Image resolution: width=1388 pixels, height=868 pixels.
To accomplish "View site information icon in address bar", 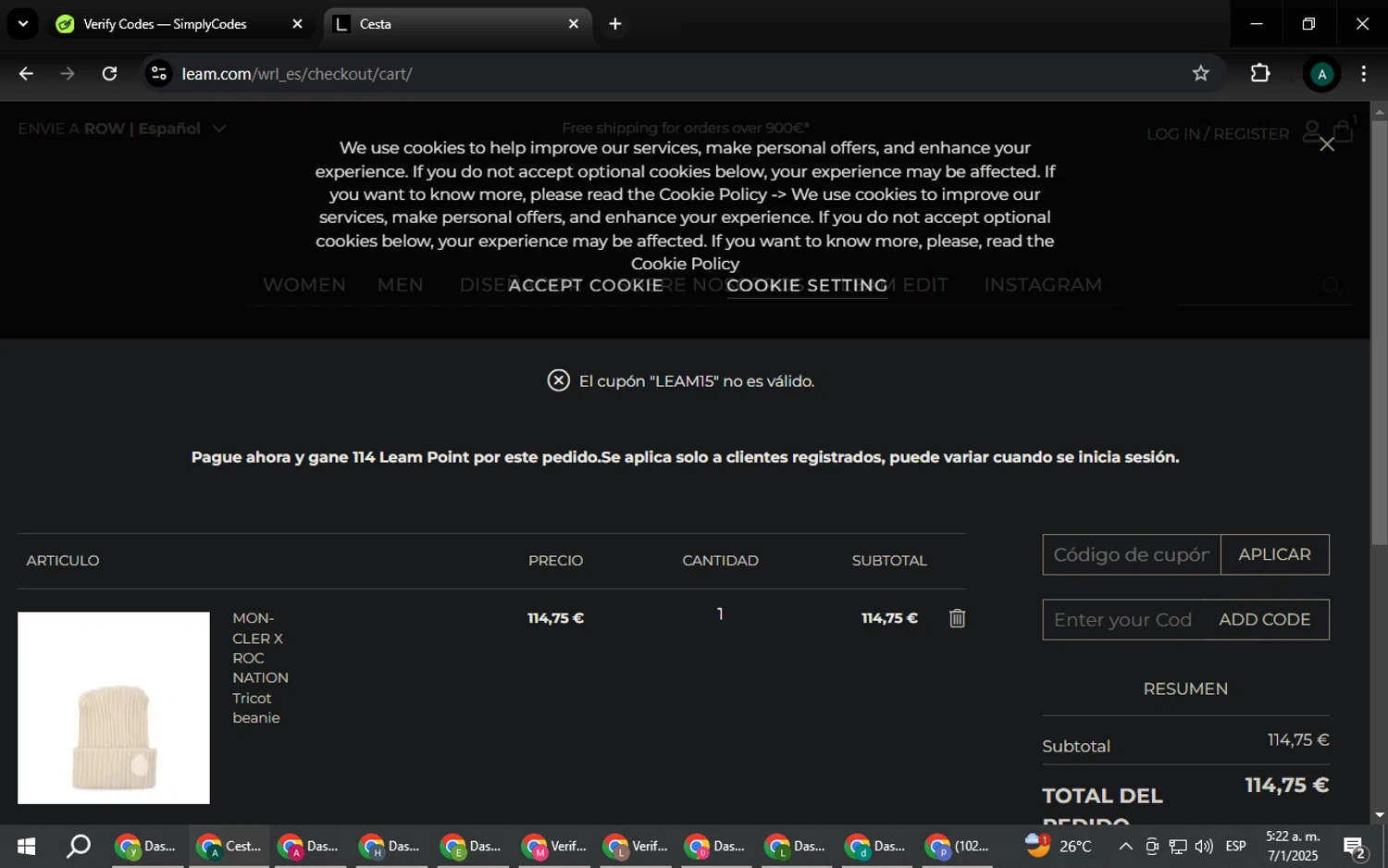I will pyautogui.click(x=159, y=74).
